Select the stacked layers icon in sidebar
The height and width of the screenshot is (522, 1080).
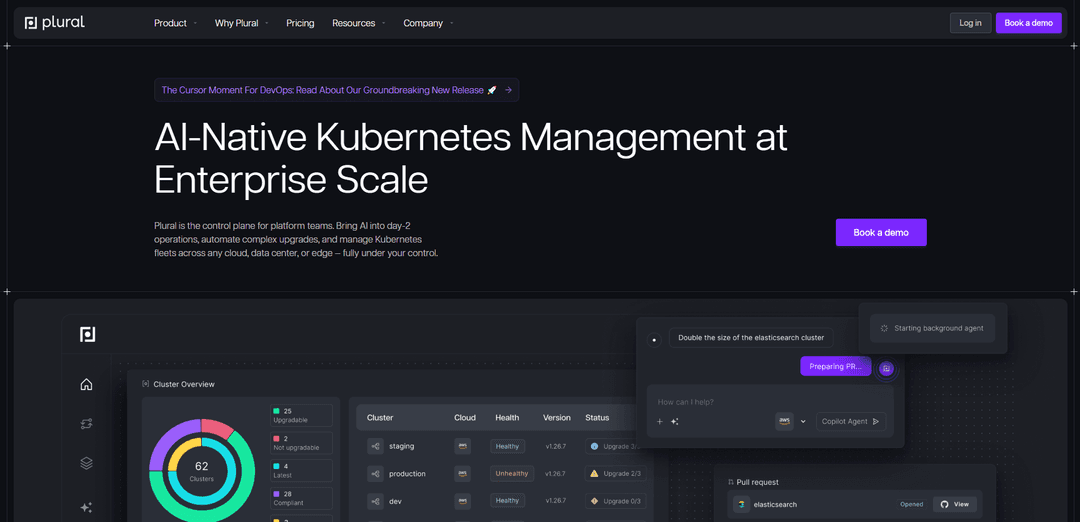(86, 463)
